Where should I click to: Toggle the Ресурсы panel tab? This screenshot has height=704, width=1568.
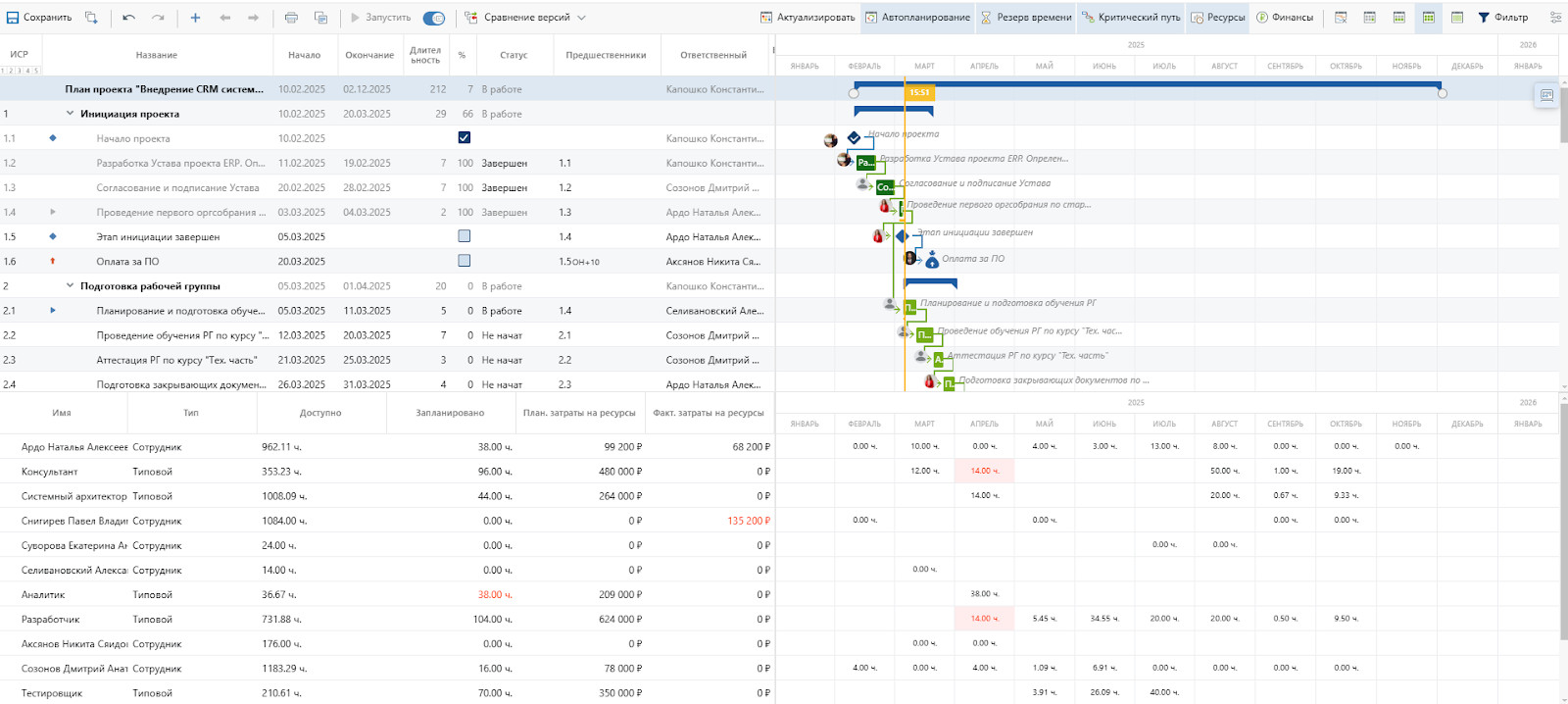tap(1217, 18)
